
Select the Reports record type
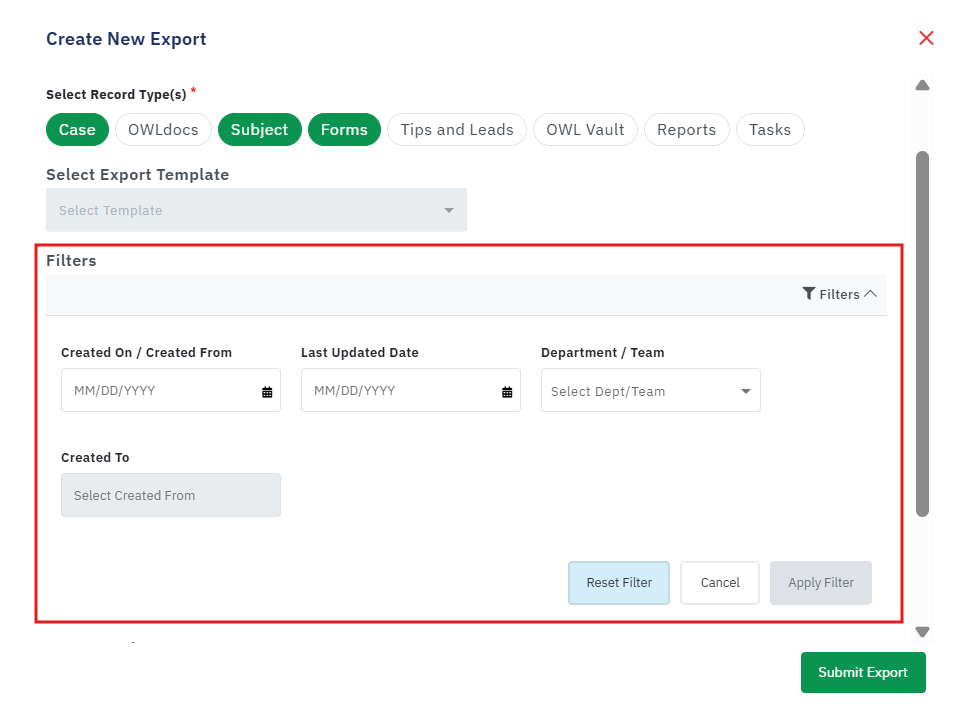[x=686, y=130]
